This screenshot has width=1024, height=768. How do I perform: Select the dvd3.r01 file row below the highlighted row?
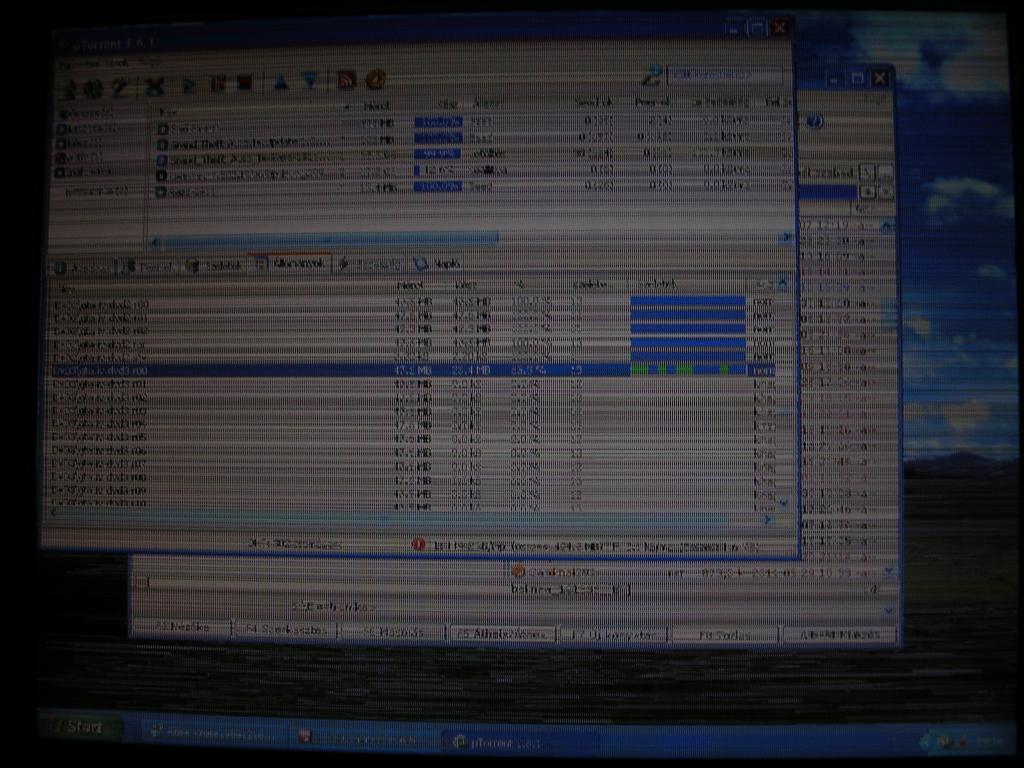click(x=413, y=384)
